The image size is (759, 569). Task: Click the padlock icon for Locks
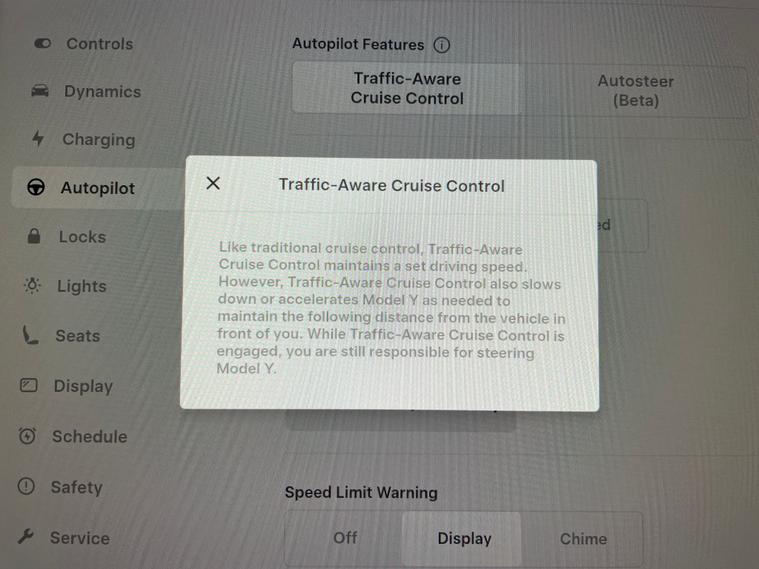click(34, 236)
